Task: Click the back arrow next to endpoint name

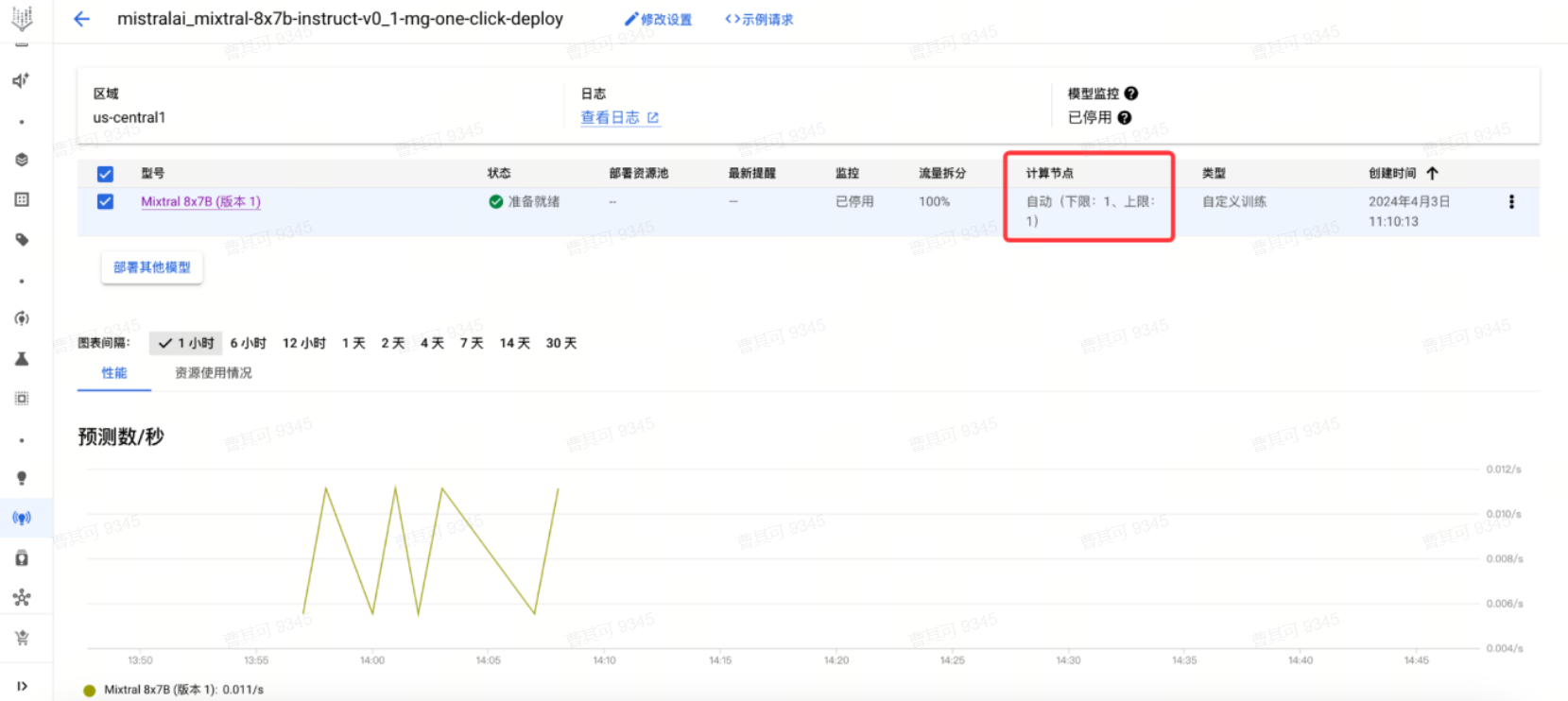Action: [x=82, y=19]
